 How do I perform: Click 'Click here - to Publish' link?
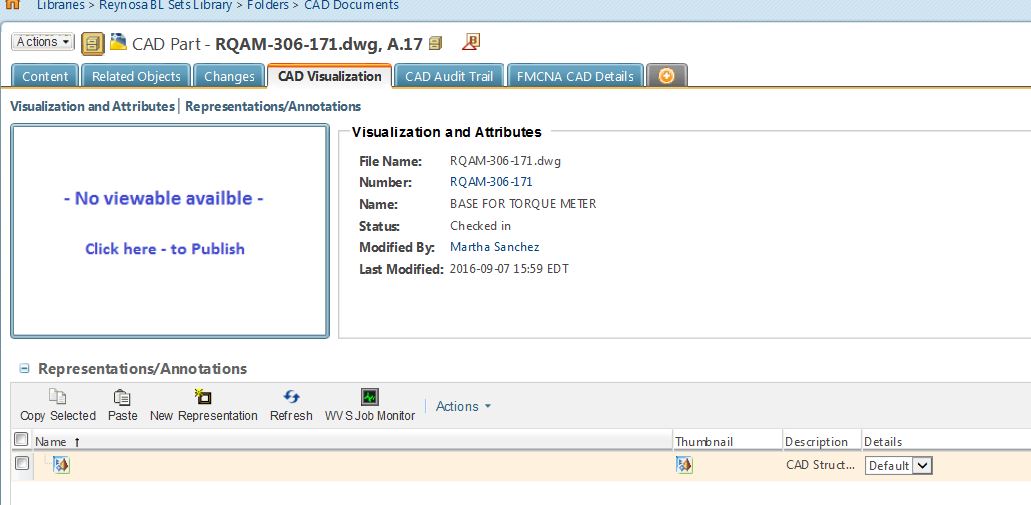165,249
